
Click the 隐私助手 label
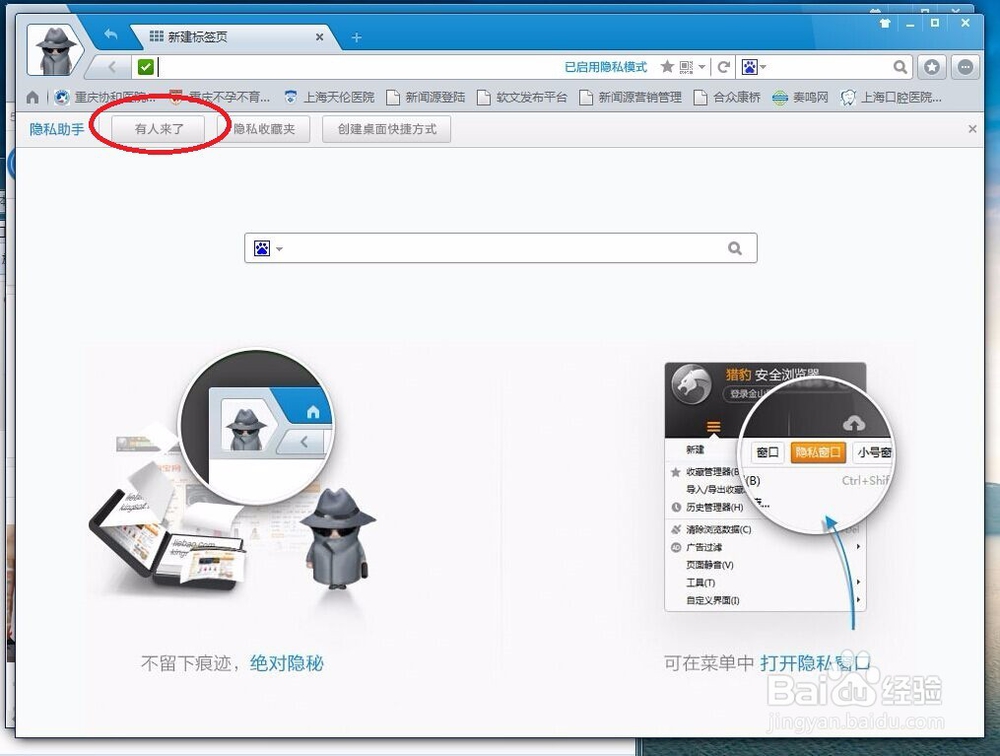[x=57, y=129]
